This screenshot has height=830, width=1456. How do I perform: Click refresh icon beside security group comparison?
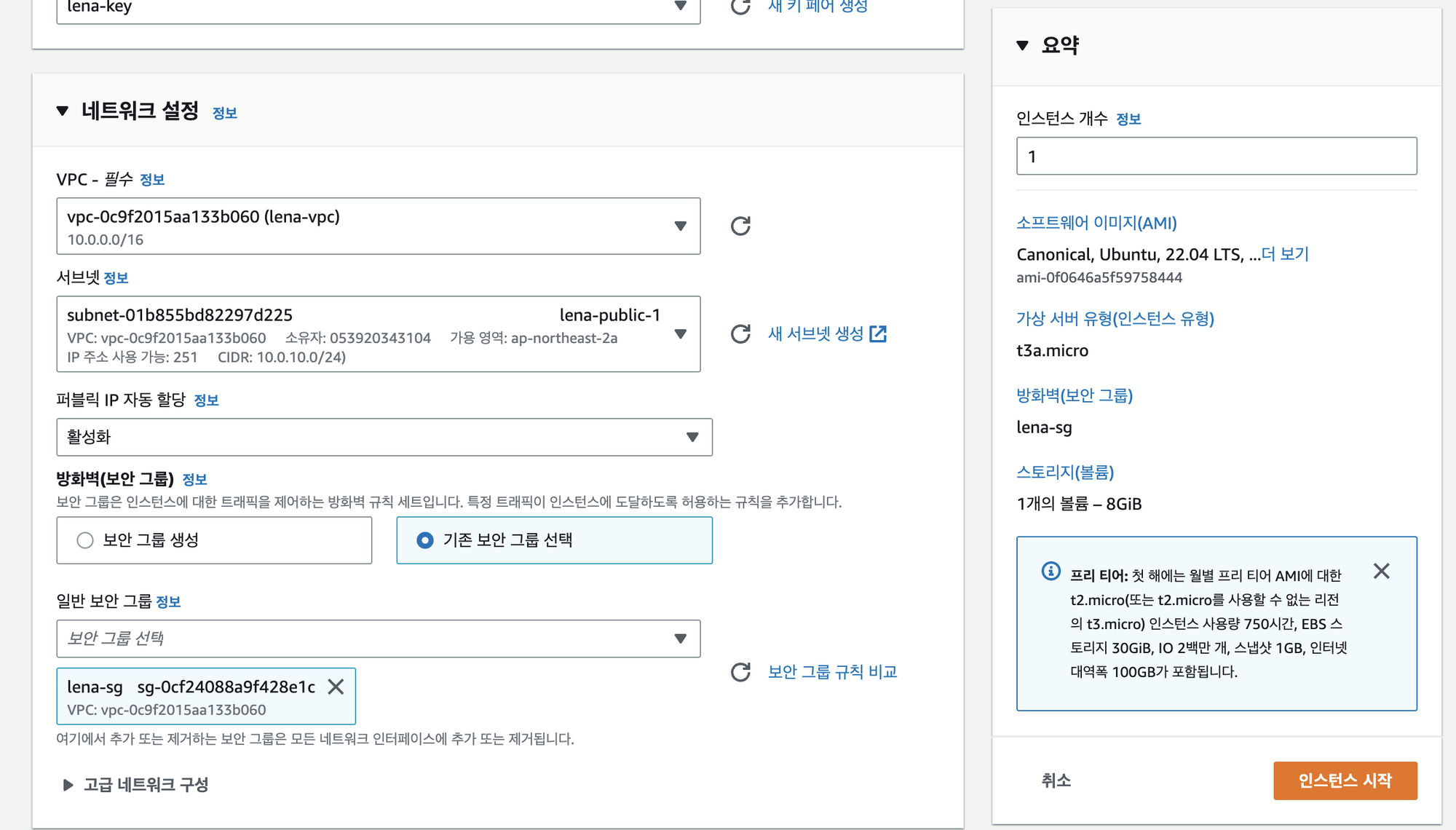(740, 672)
